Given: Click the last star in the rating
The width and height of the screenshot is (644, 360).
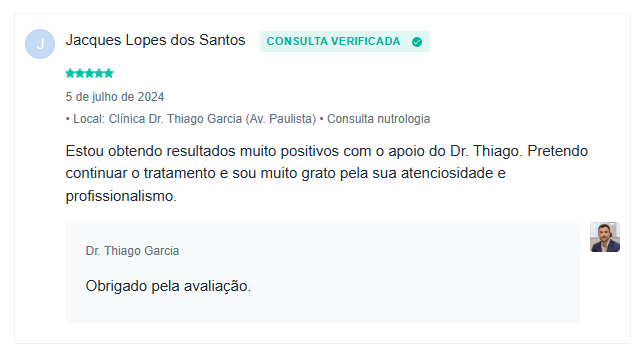Looking at the screenshot, I should [x=108, y=73].
